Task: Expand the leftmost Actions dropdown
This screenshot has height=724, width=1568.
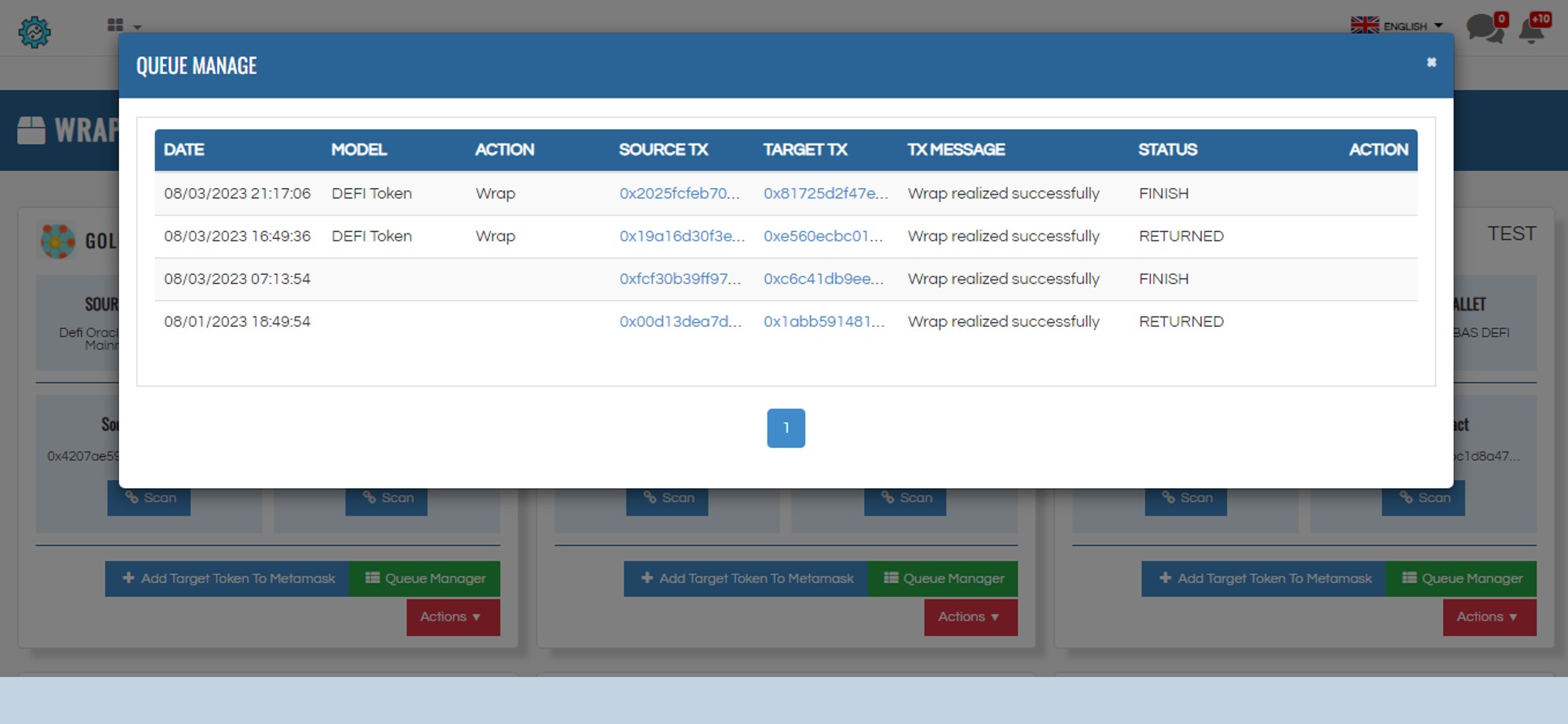Action: (x=452, y=617)
